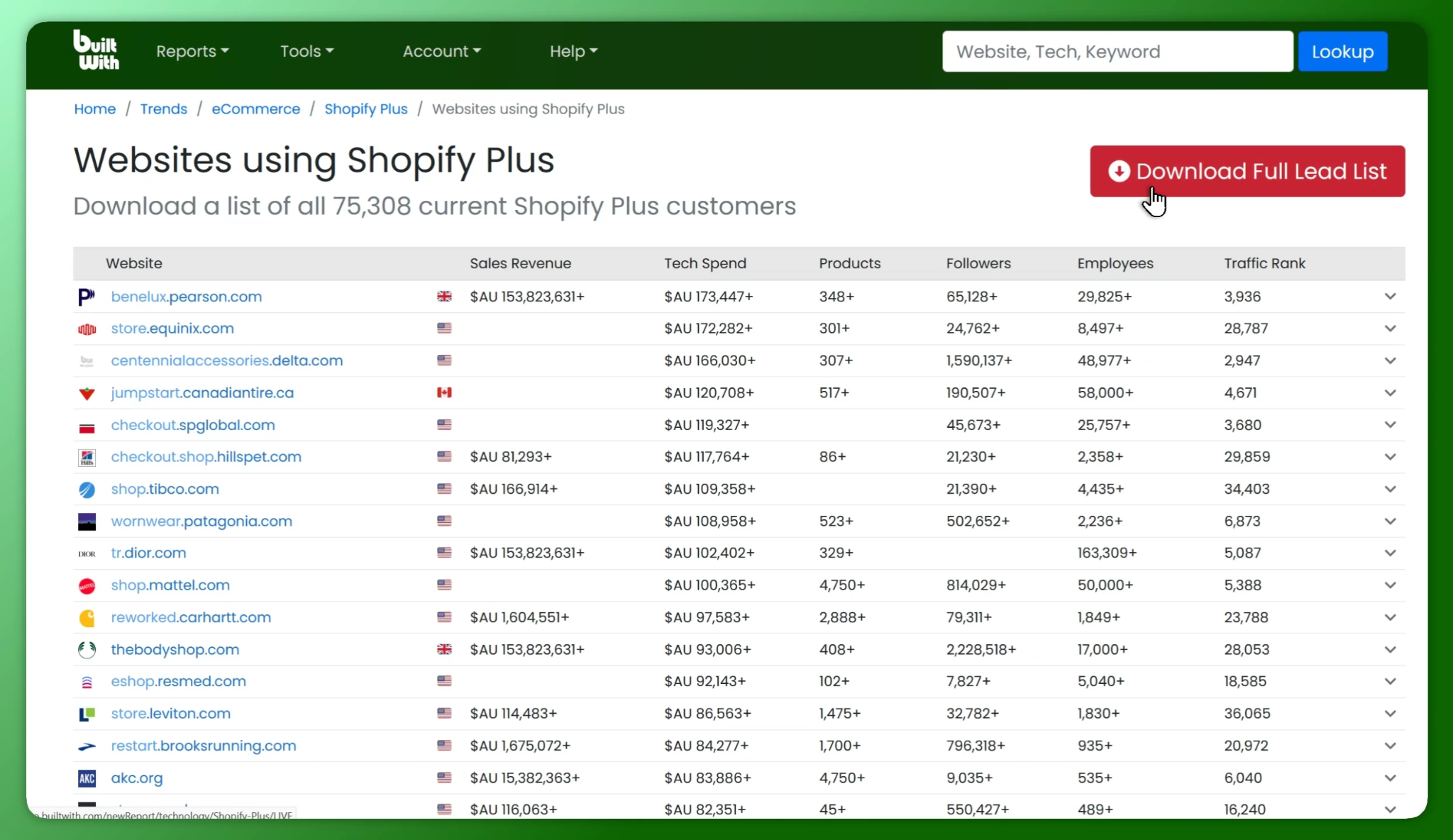Click the US flag beside tr.dior.com
Viewport: 1453px width, 840px height.
coord(444,553)
